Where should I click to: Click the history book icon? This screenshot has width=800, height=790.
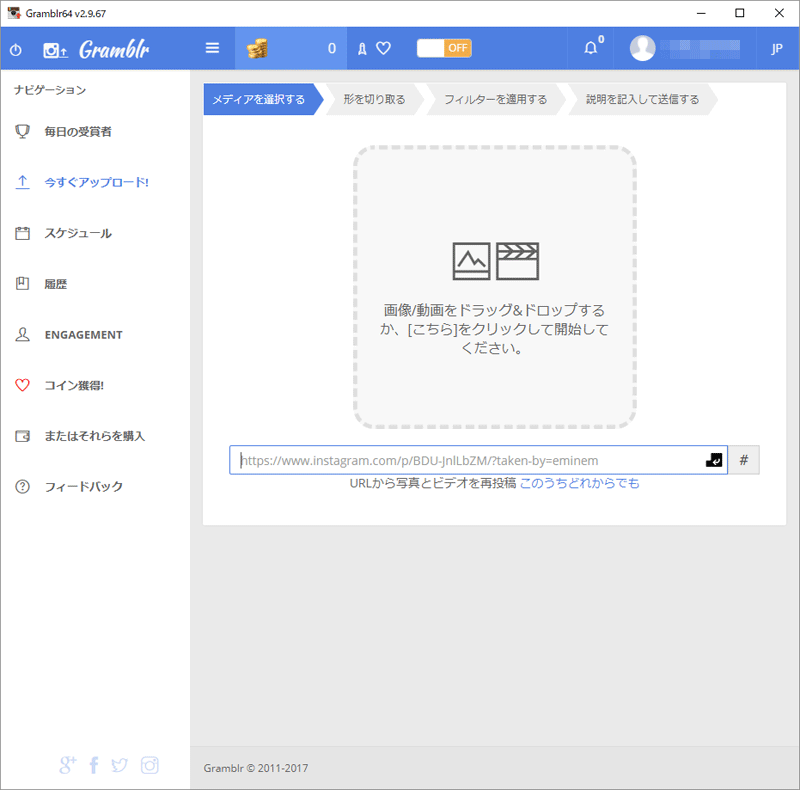tap(22, 283)
